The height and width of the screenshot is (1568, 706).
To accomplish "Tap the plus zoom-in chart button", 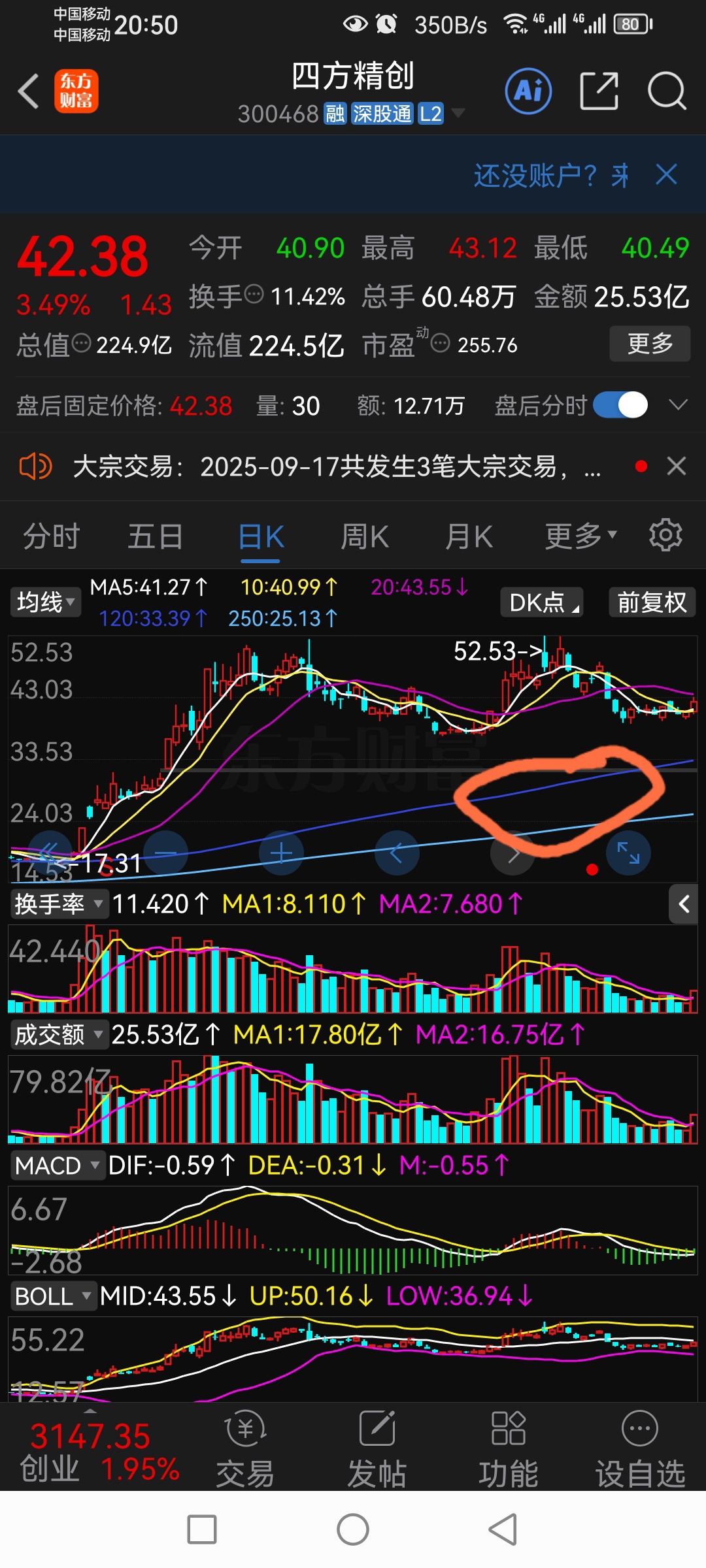I will [x=281, y=853].
